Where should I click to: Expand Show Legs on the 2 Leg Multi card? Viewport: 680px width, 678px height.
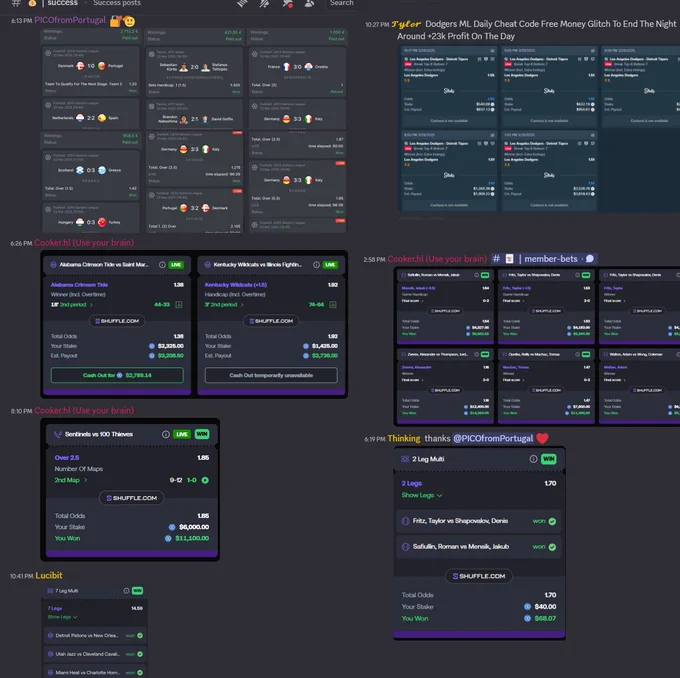pyautogui.click(x=422, y=495)
